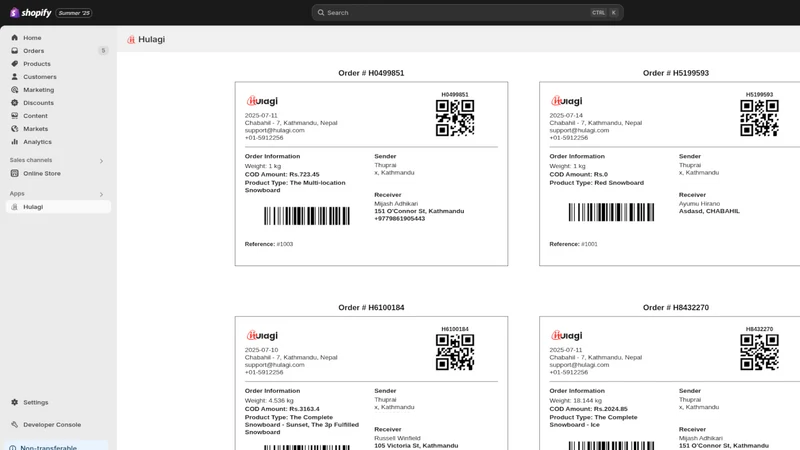Click the Discounts badge icon
This screenshot has width=800, height=450.
click(x=14, y=103)
